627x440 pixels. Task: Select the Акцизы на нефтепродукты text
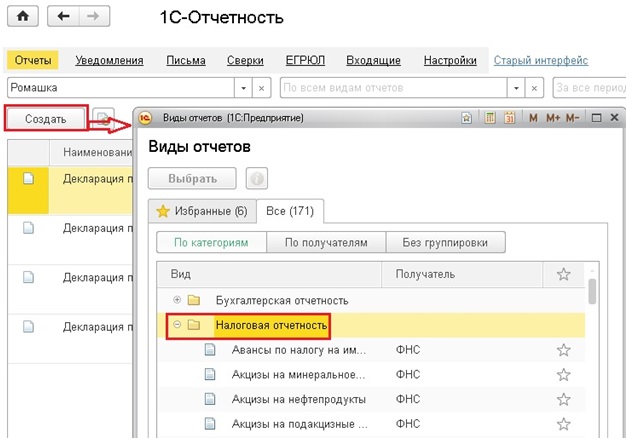[299, 399]
